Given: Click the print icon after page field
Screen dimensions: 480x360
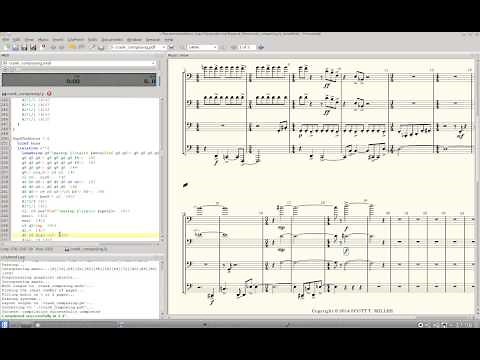Looking at the screenshot, I should point(261,47).
